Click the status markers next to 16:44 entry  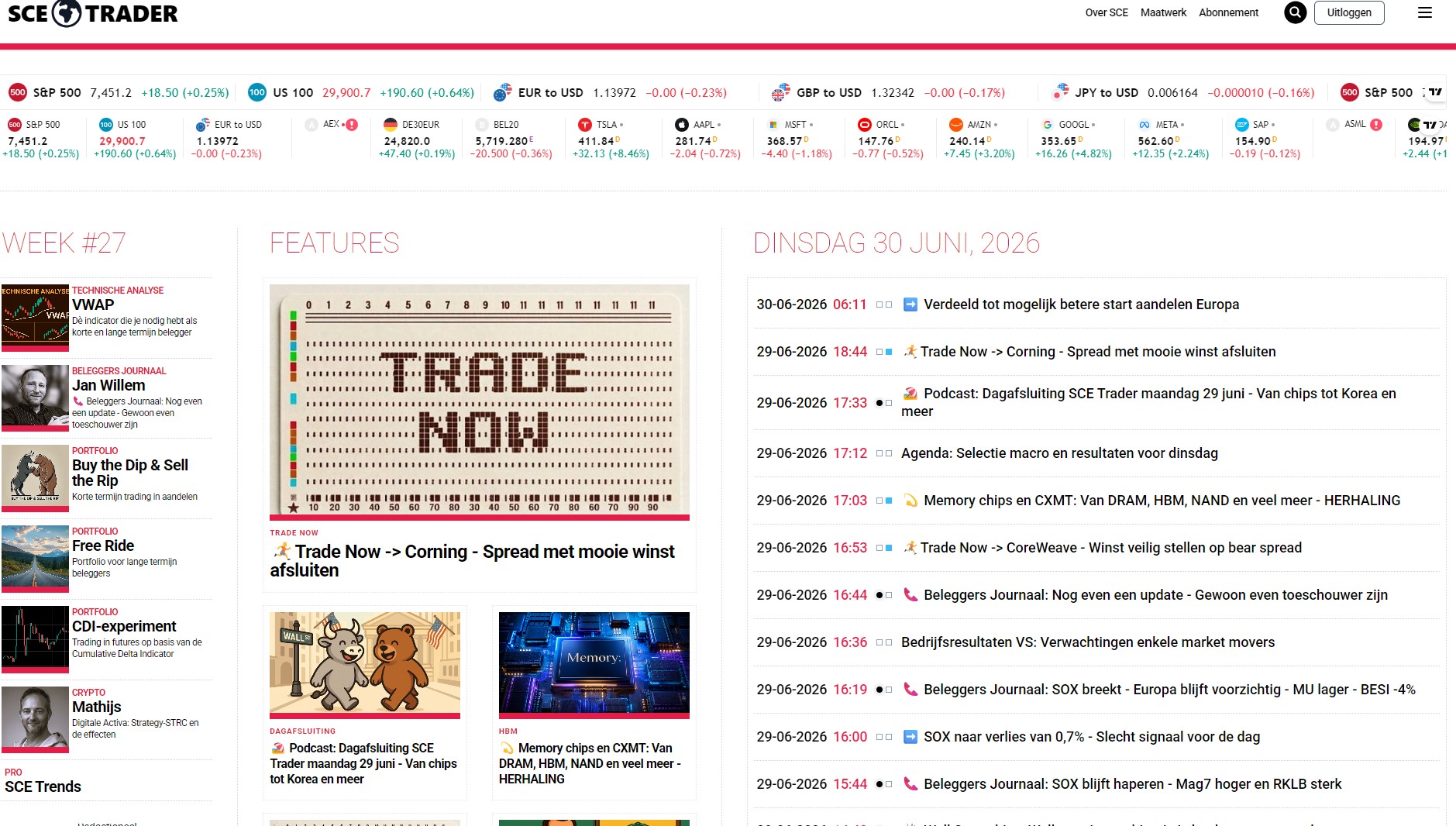(884, 595)
